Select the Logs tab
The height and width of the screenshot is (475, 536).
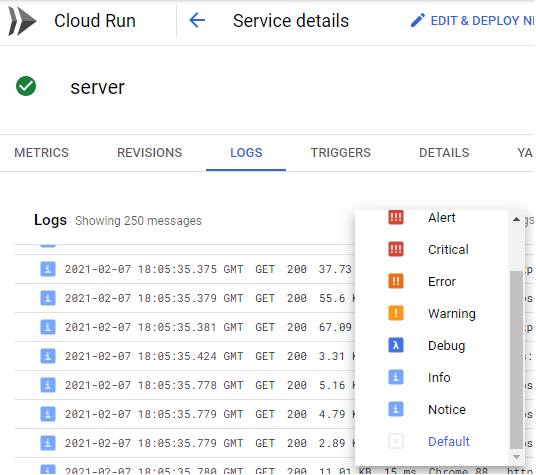246,153
